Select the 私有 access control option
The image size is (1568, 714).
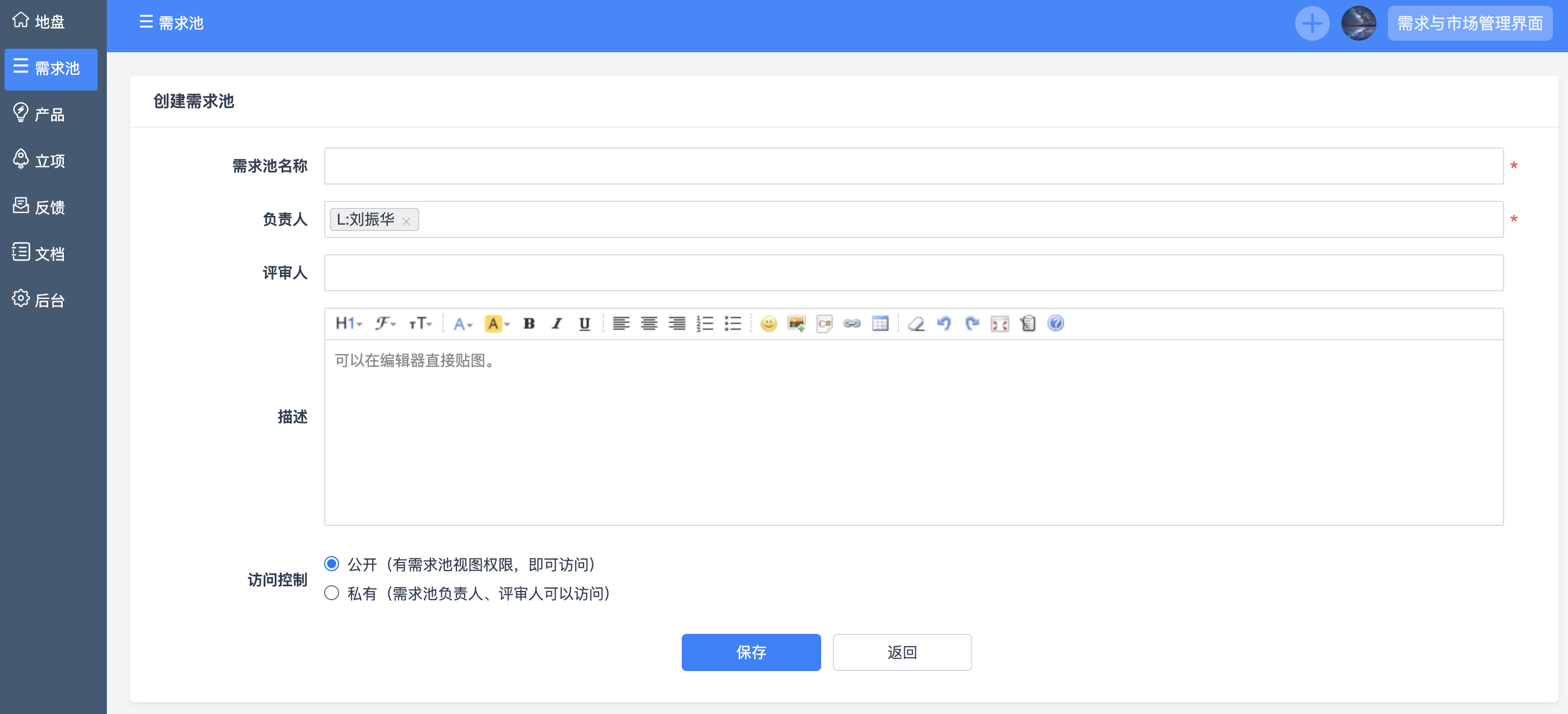point(332,593)
